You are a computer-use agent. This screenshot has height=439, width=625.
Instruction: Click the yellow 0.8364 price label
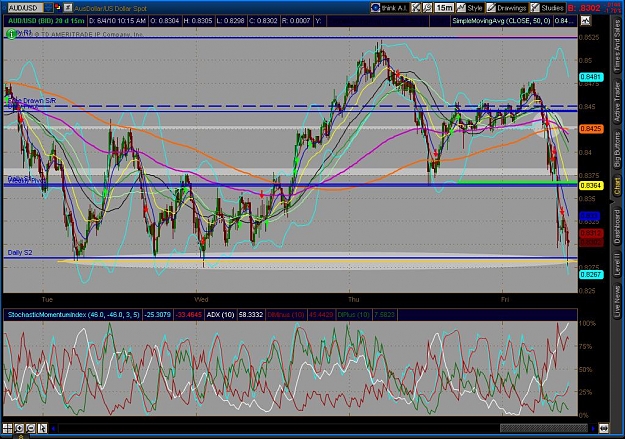click(591, 185)
